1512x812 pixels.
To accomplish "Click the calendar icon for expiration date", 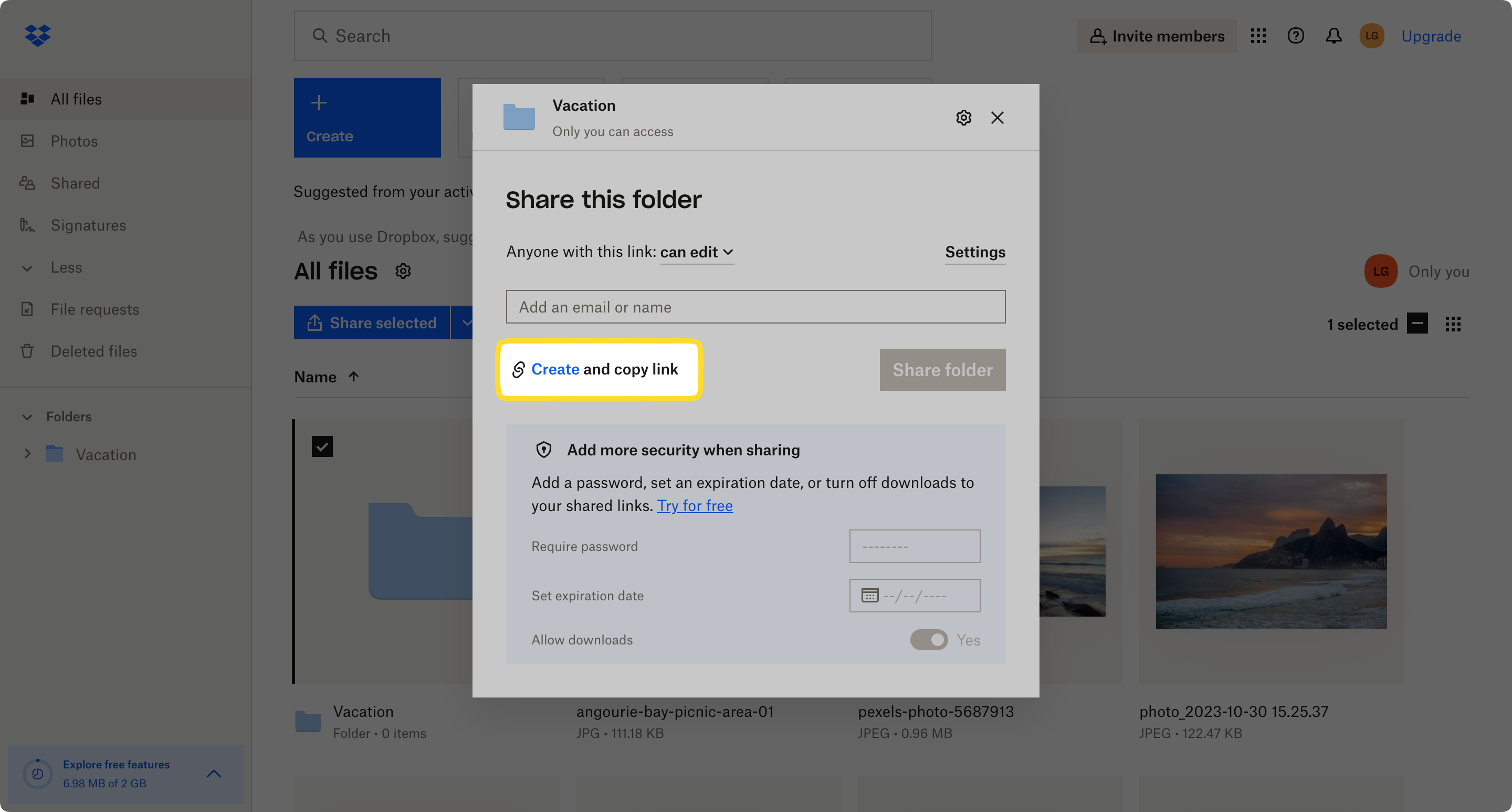I will click(x=866, y=595).
